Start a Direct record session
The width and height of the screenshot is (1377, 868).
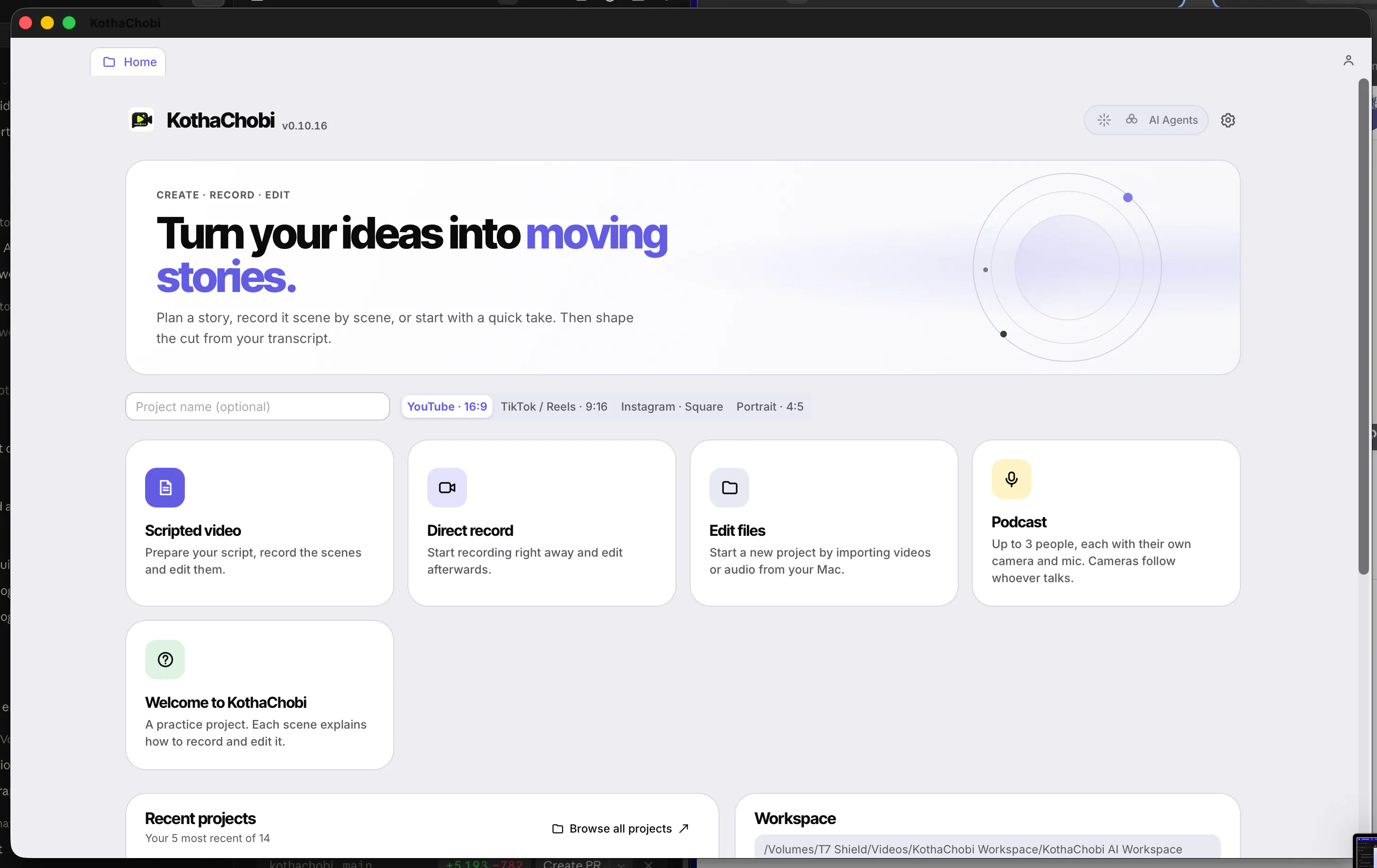(x=542, y=523)
